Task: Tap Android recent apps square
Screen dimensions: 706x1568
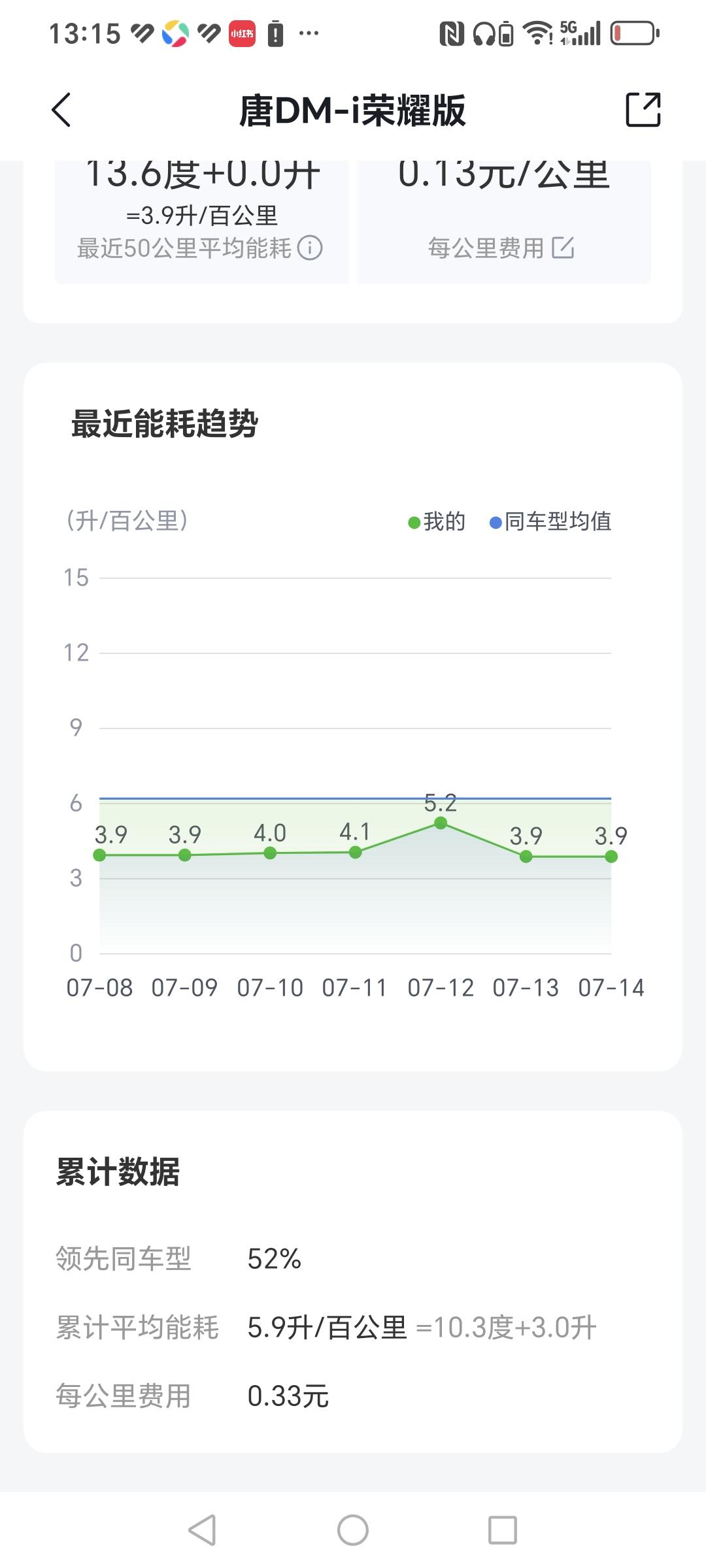Action: pyautogui.click(x=503, y=1529)
